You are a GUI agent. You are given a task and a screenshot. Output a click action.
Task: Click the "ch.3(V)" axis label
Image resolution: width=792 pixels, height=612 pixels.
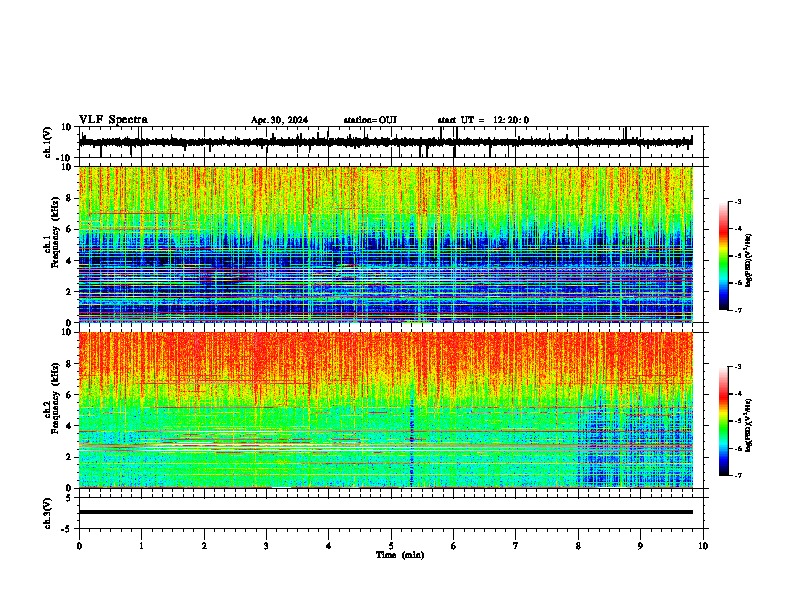tap(48, 514)
